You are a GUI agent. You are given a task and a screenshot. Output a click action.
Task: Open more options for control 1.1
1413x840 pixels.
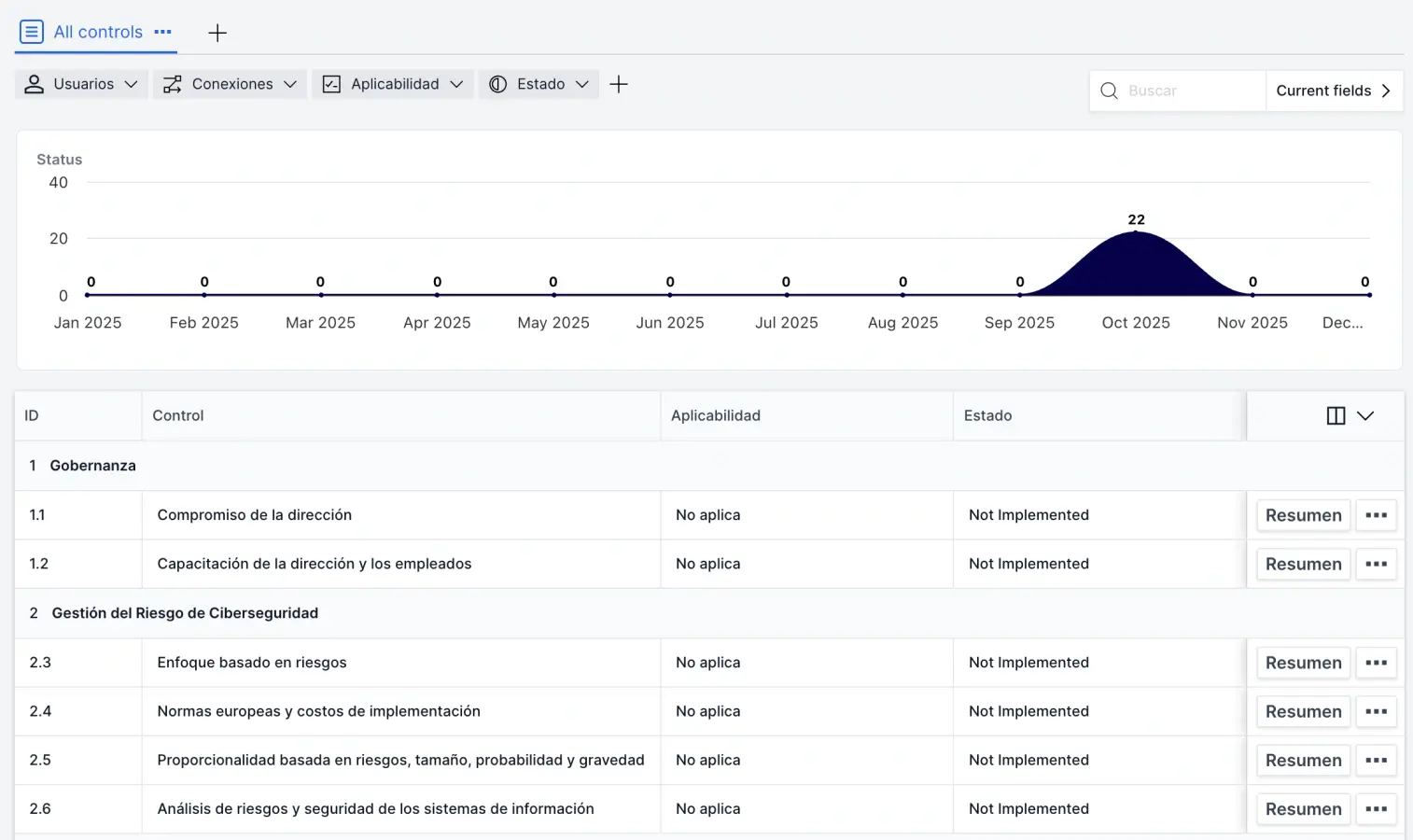click(x=1376, y=515)
